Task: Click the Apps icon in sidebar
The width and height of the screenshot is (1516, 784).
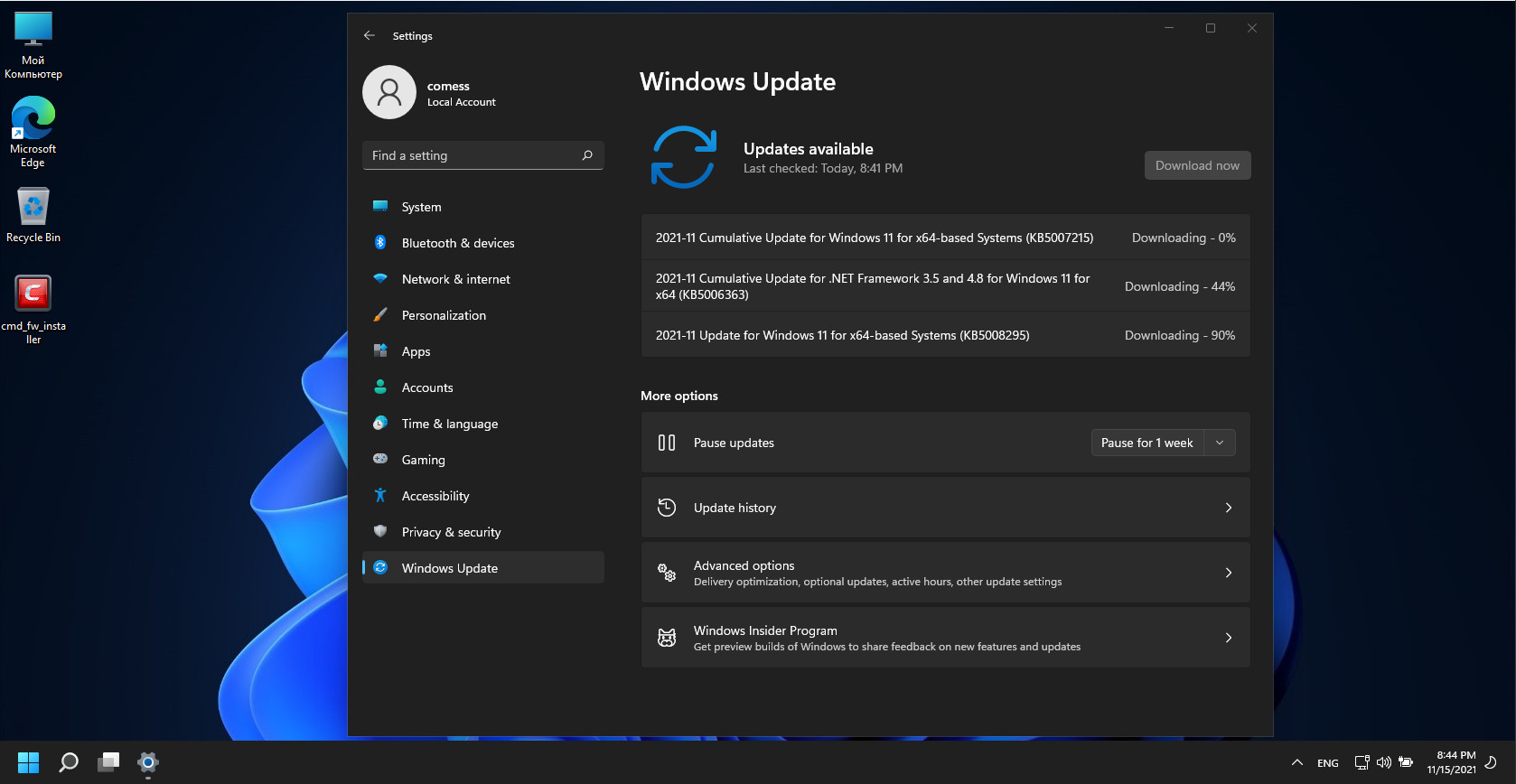Action: [x=380, y=350]
